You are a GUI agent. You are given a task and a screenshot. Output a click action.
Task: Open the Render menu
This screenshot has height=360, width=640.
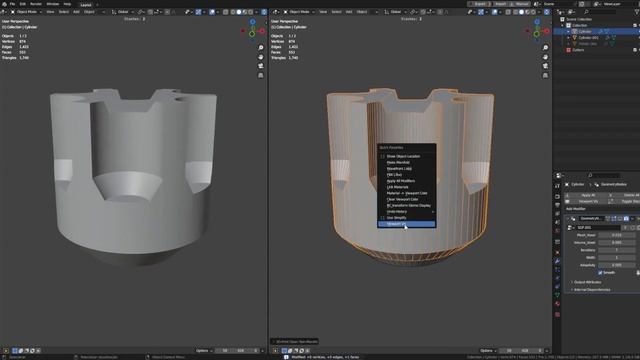(36, 4)
